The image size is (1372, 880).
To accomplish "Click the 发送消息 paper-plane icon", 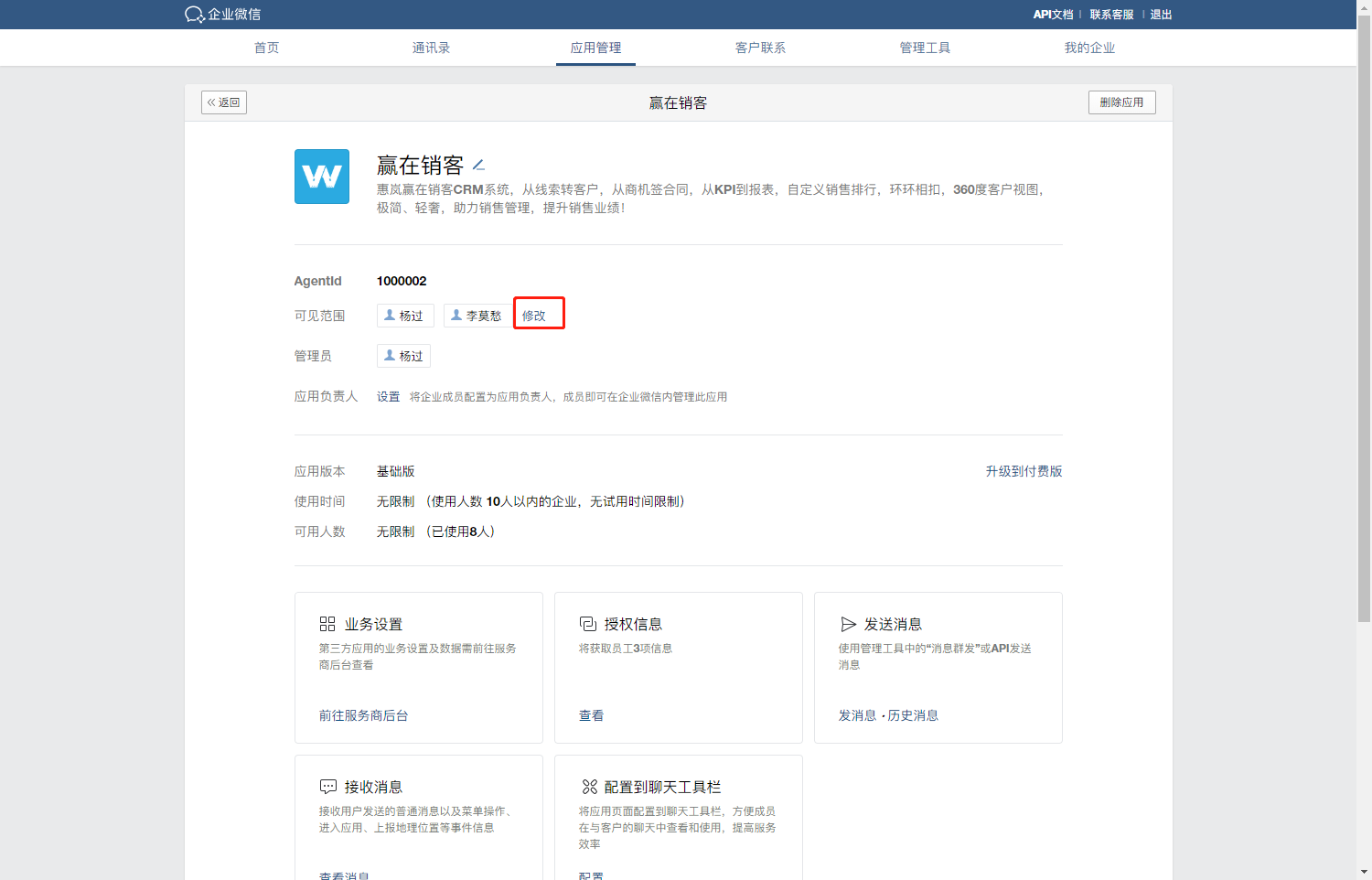I will click(848, 624).
